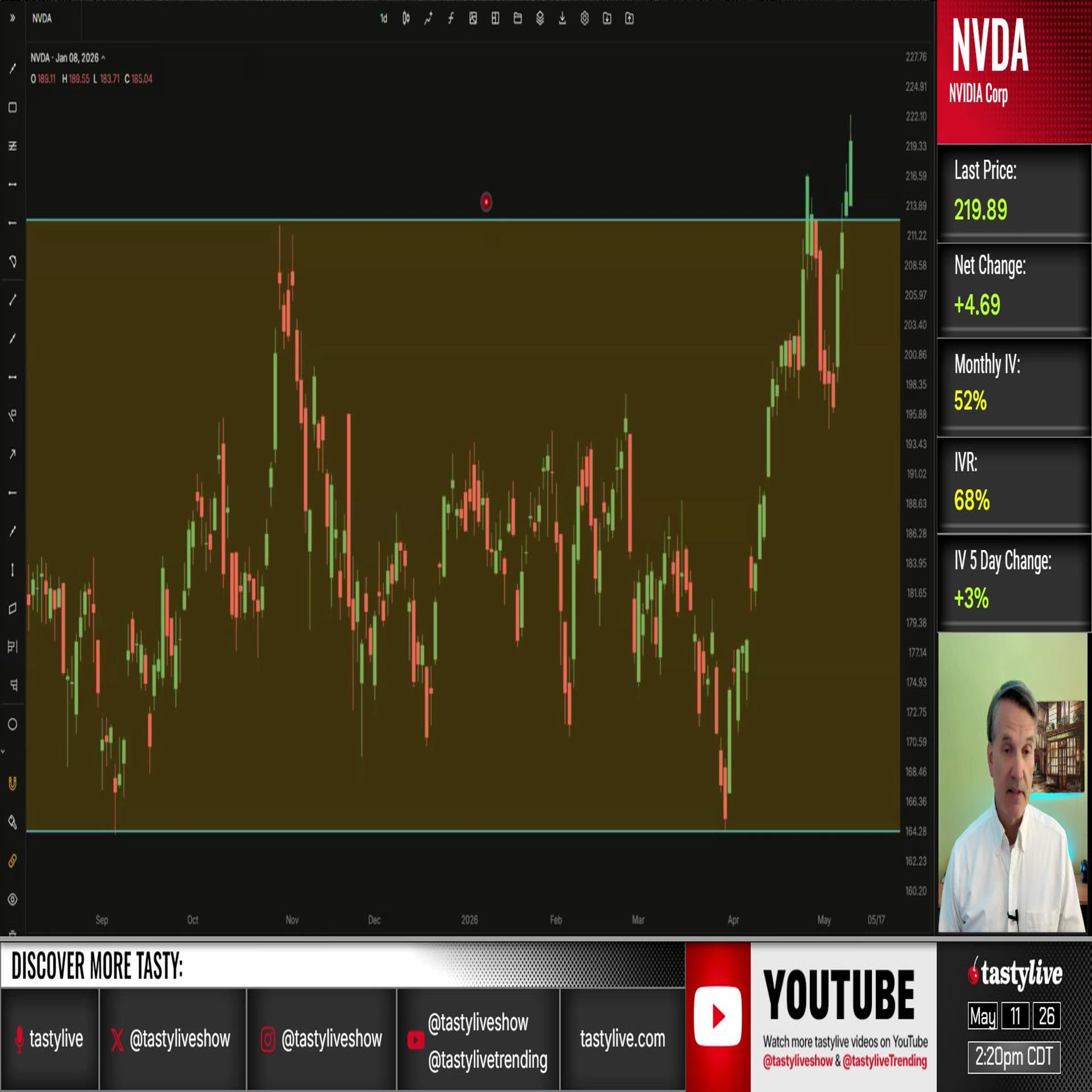Click the tastylive podcast link
Viewport: 1092px width, 1092px height.
[49, 1038]
